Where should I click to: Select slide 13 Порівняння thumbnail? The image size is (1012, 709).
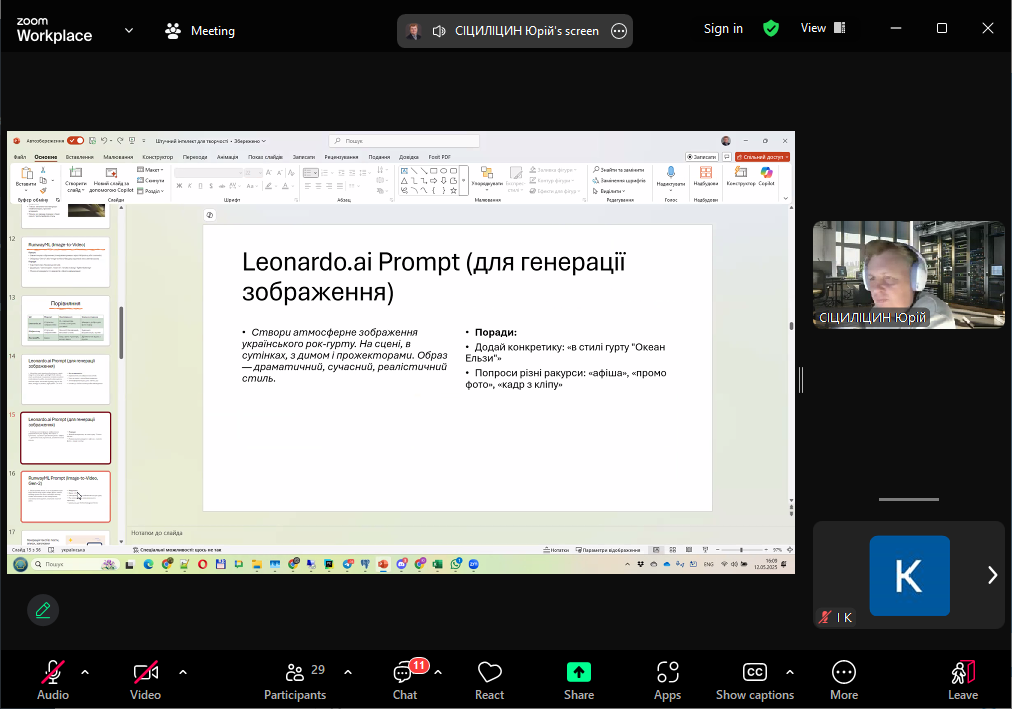(x=66, y=320)
